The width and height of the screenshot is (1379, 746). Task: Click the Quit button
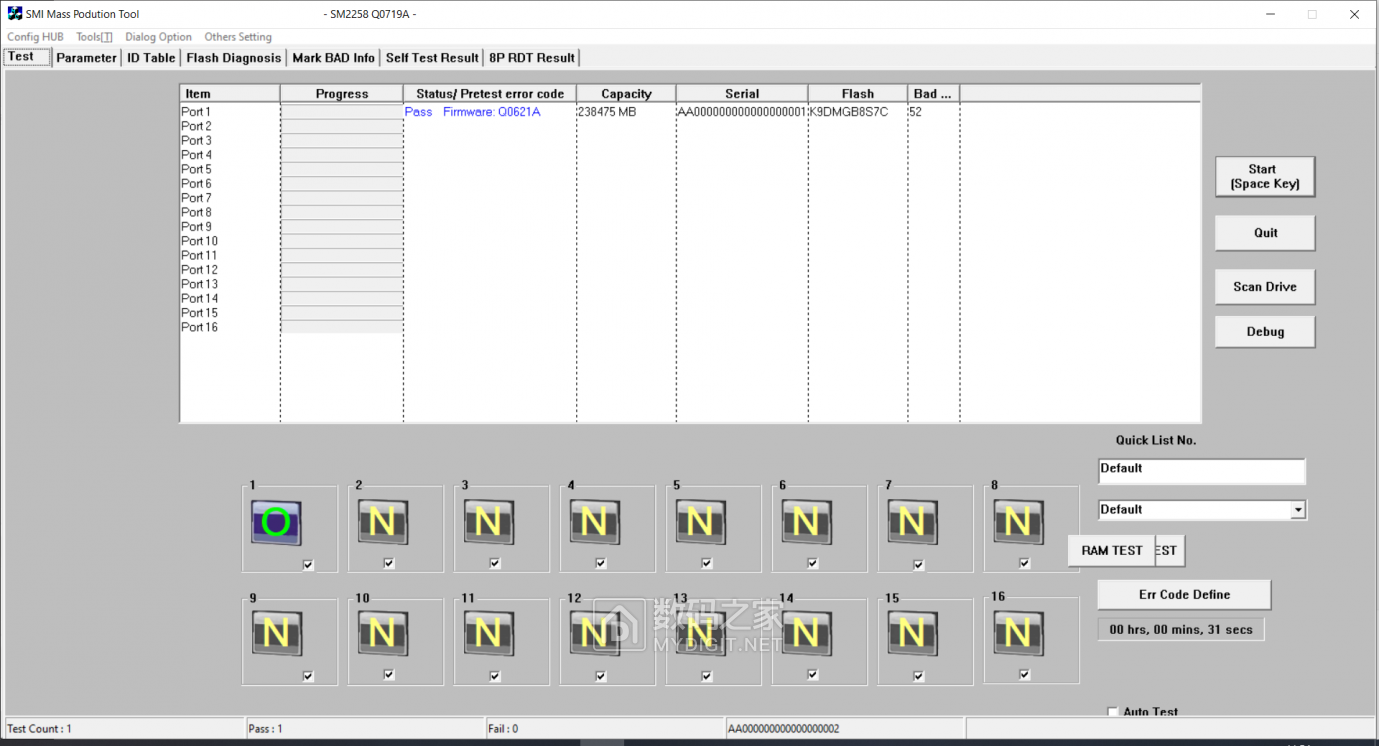(x=1265, y=233)
